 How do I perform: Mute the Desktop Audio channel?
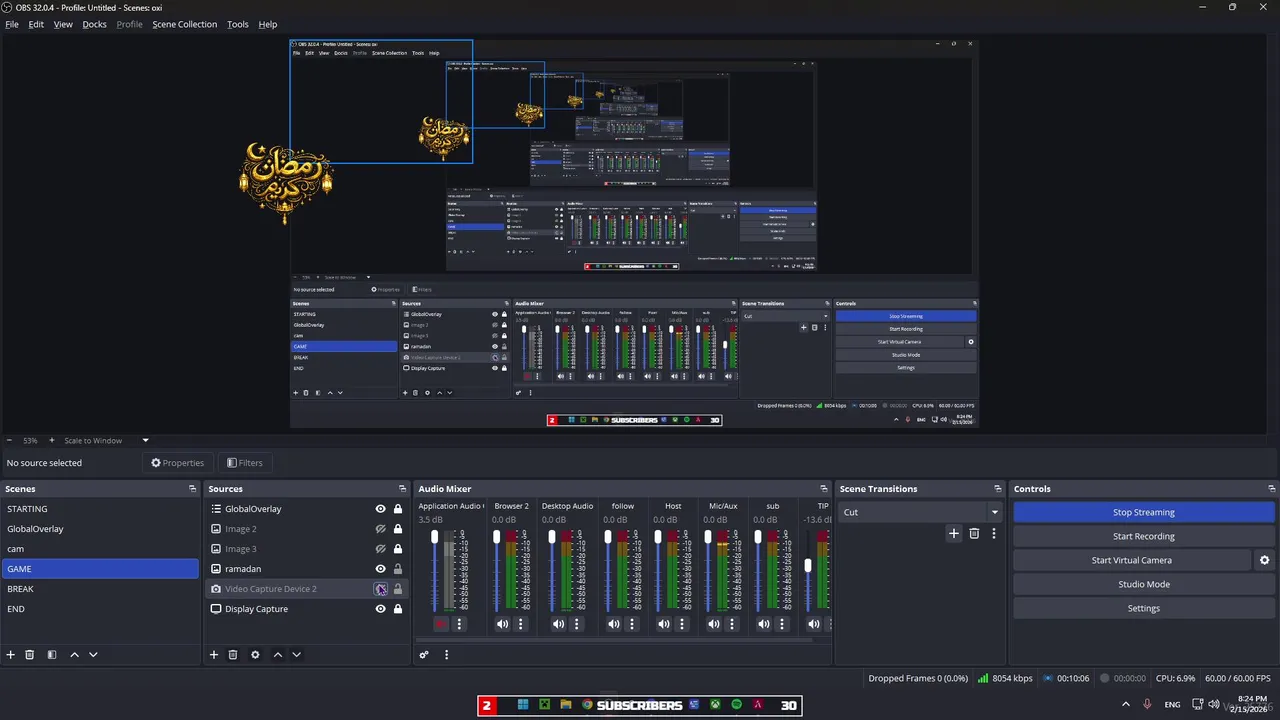559,624
